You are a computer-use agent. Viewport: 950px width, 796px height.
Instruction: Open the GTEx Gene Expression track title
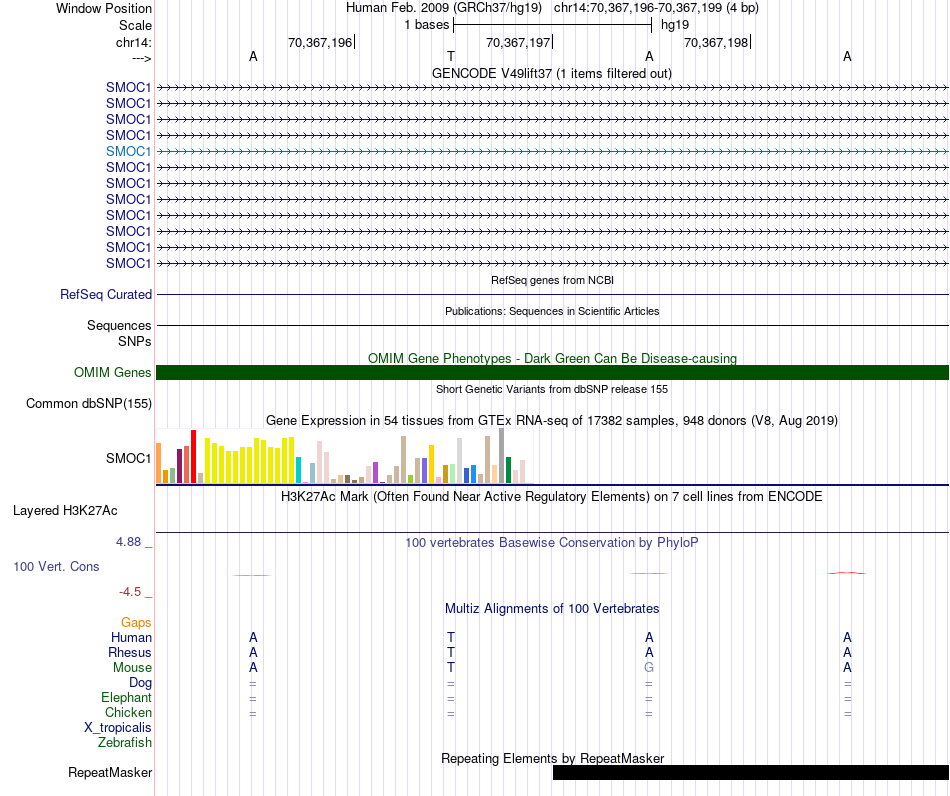pos(552,420)
